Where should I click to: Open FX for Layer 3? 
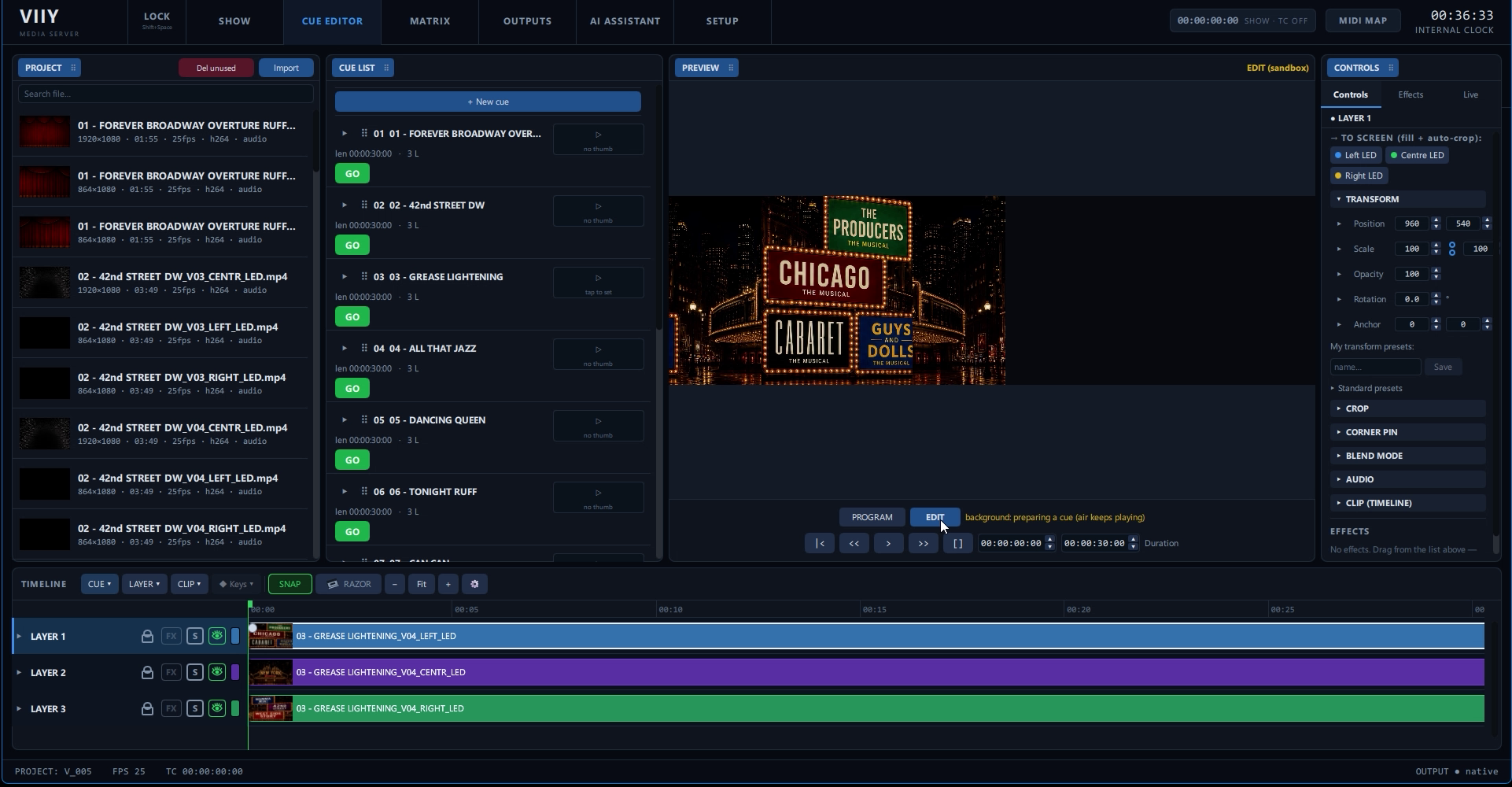(x=171, y=708)
